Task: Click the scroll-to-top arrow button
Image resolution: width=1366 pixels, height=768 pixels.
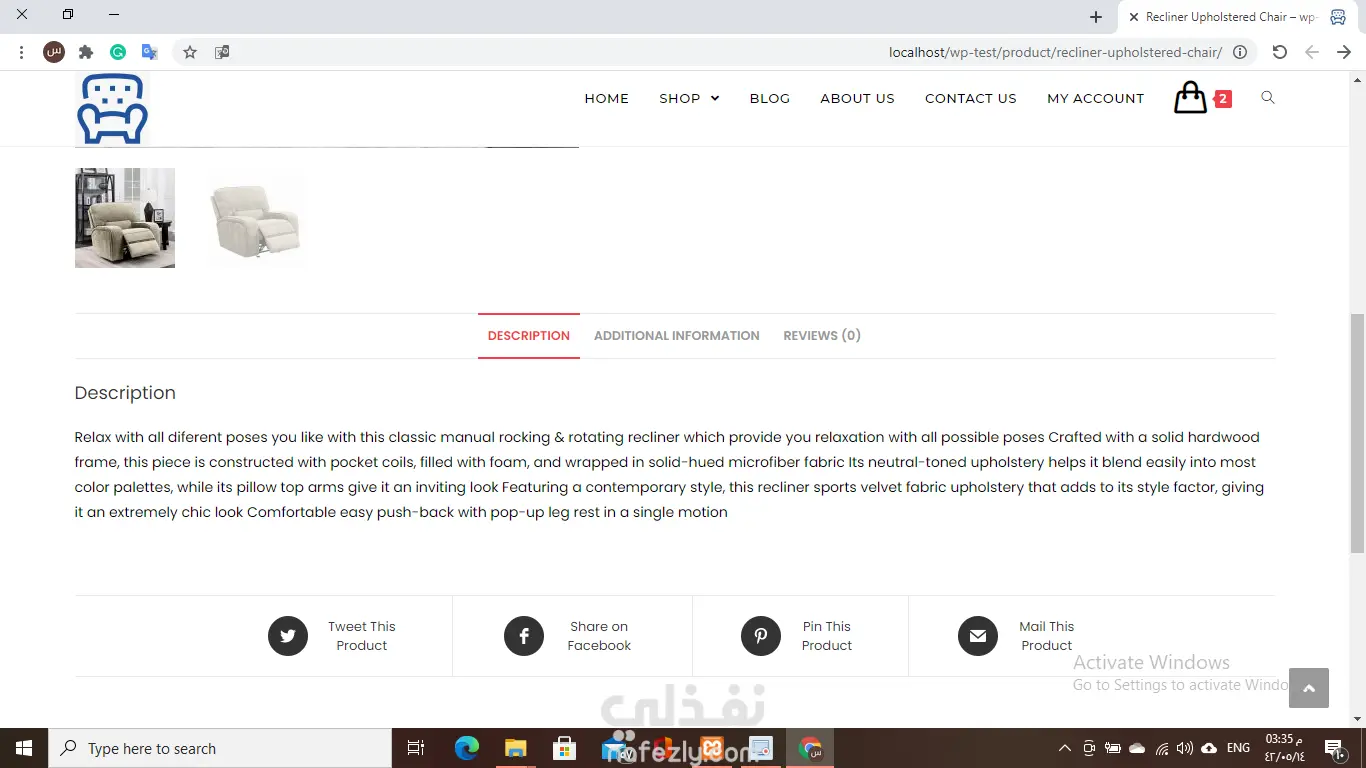Action: pyautogui.click(x=1309, y=688)
